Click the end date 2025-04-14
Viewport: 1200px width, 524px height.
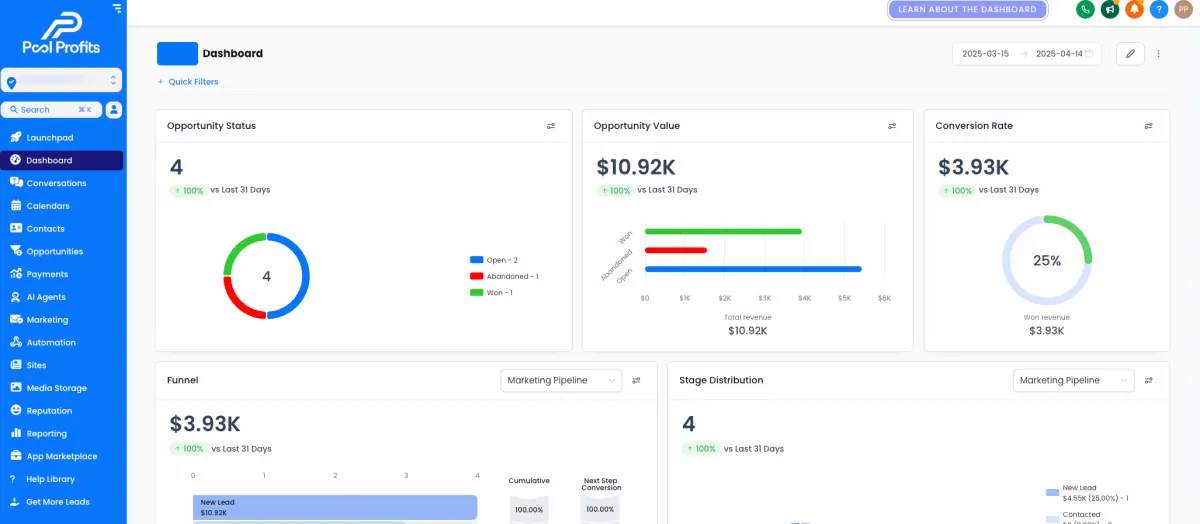(1059, 54)
